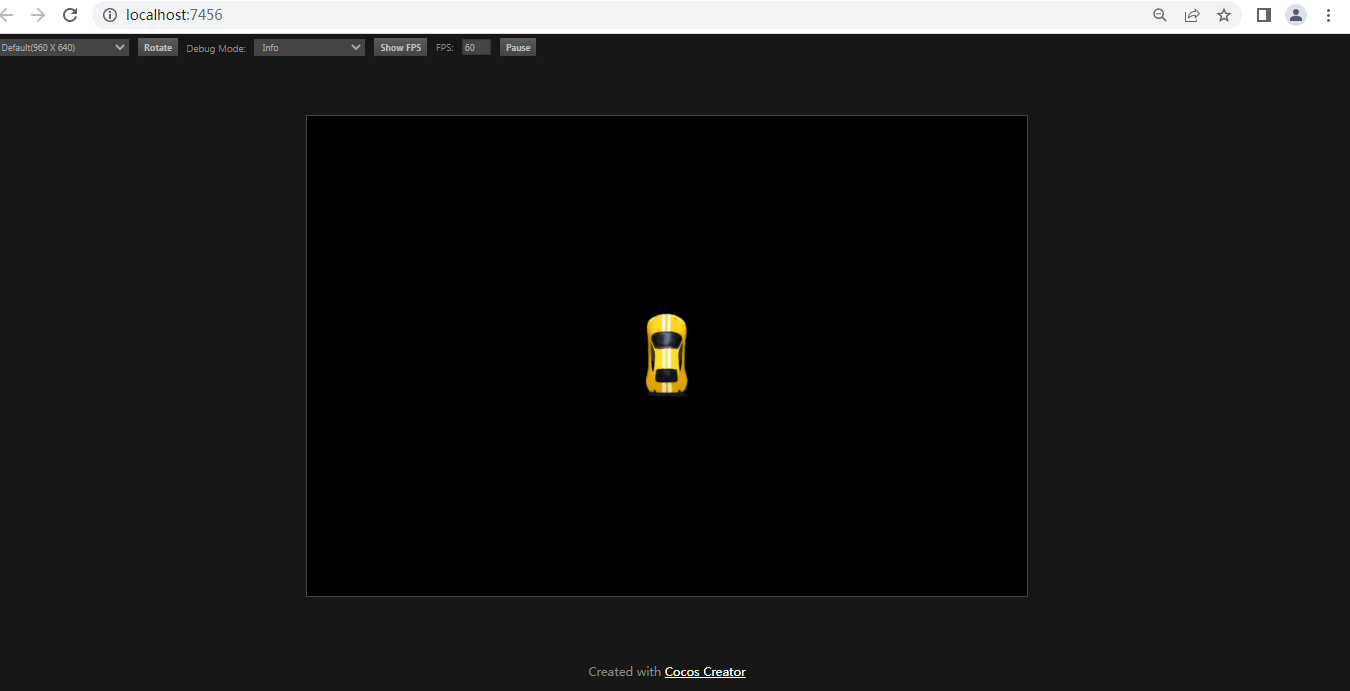Open the browser zoom control
The width and height of the screenshot is (1350, 691).
click(1160, 15)
